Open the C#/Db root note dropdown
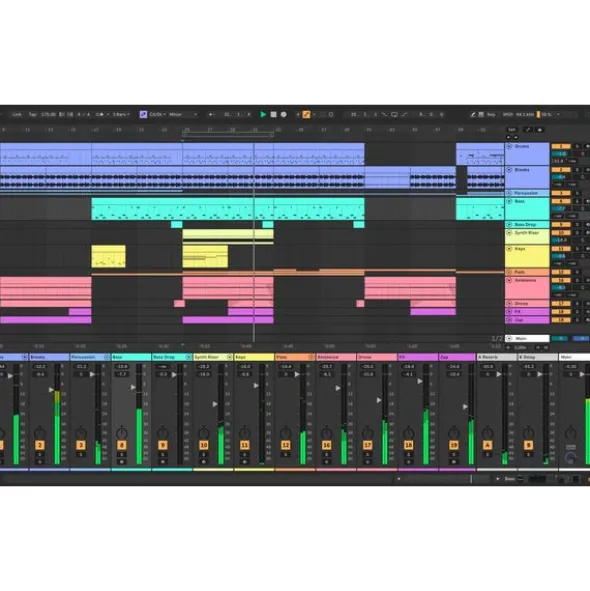590x591 pixels. (158, 114)
